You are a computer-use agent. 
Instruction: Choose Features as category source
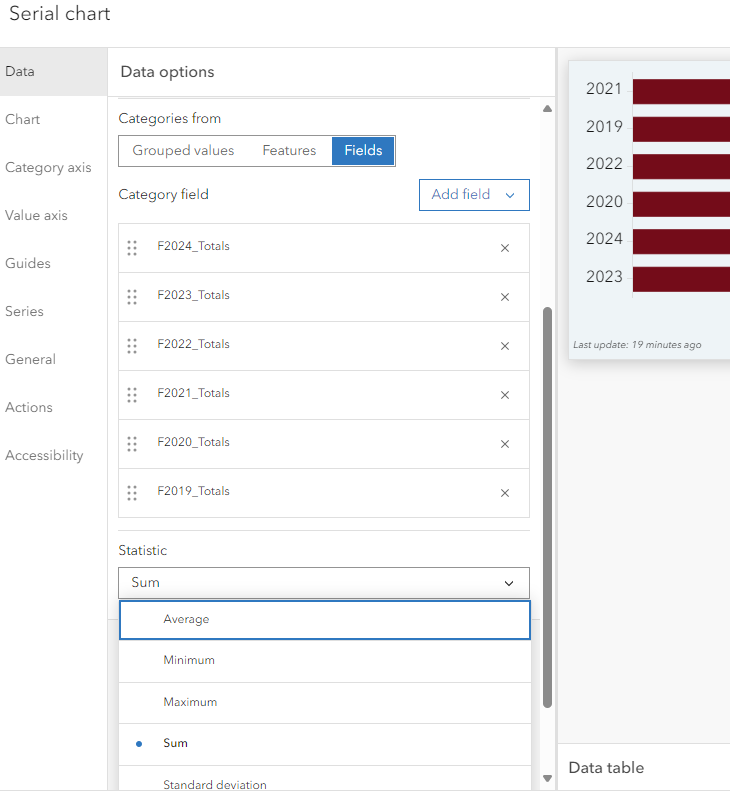click(289, 151)
